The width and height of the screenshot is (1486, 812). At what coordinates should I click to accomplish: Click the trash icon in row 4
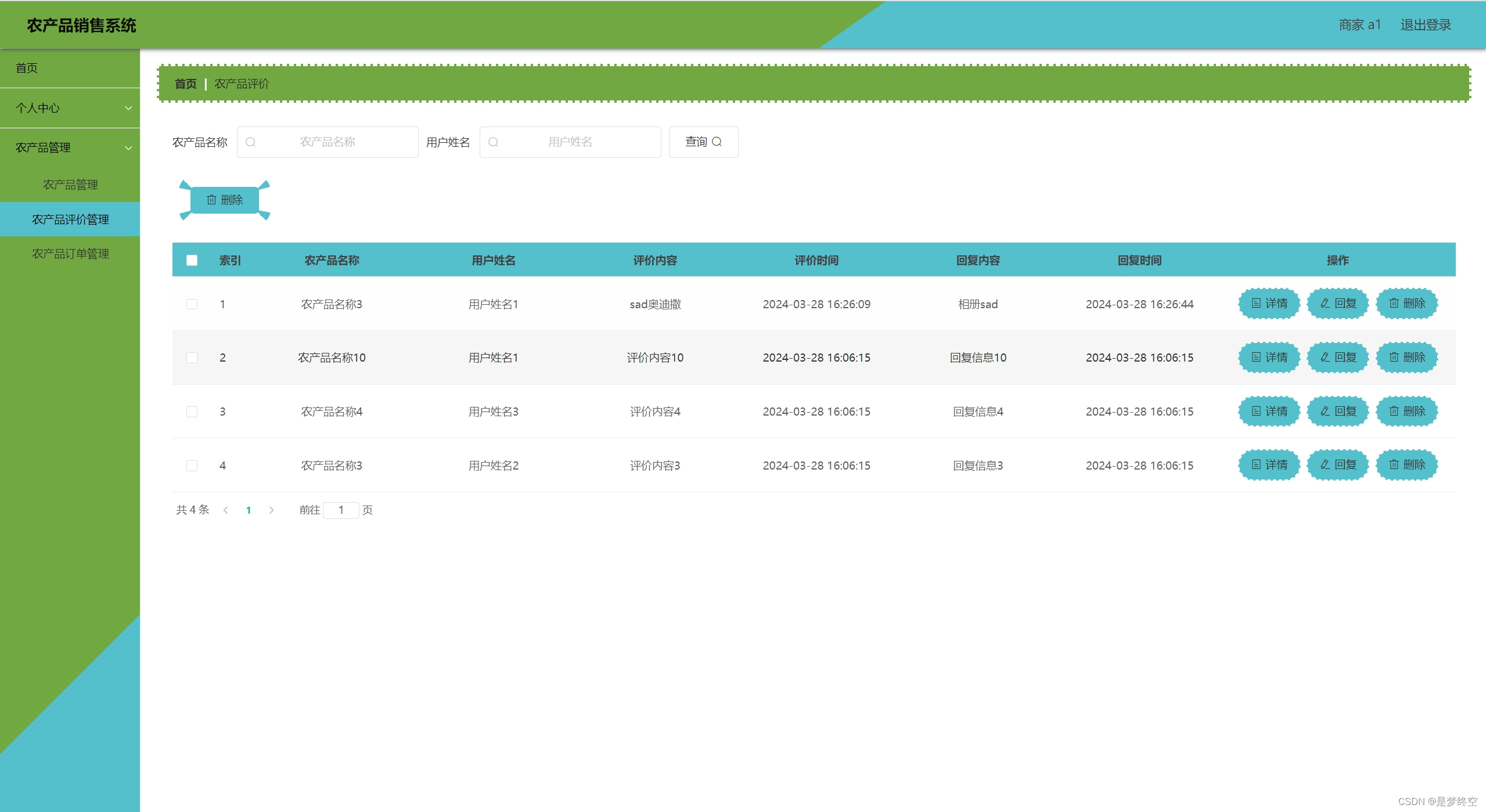click(1394, 464)
